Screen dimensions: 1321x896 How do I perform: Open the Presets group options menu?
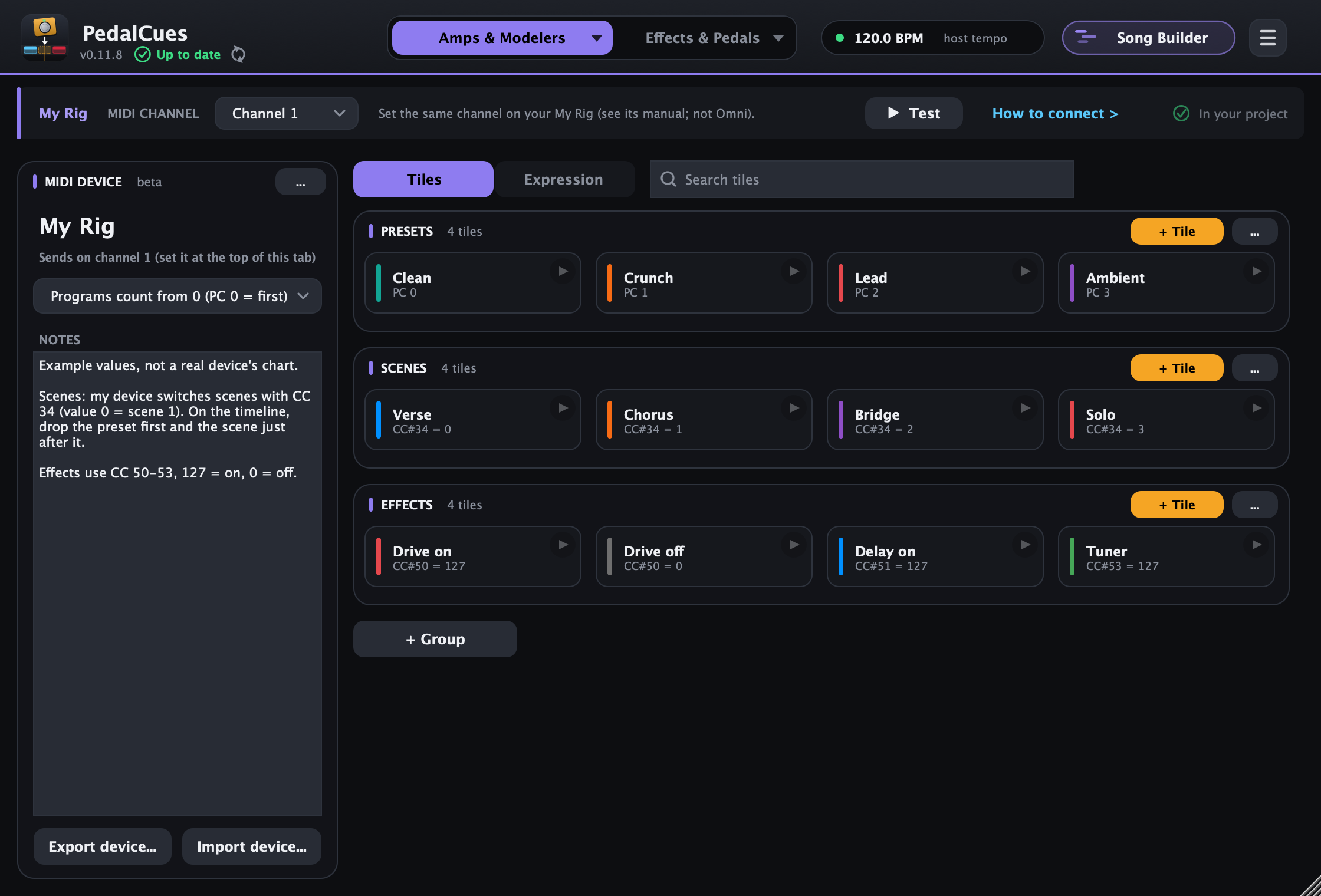(x=1254, y=231)
